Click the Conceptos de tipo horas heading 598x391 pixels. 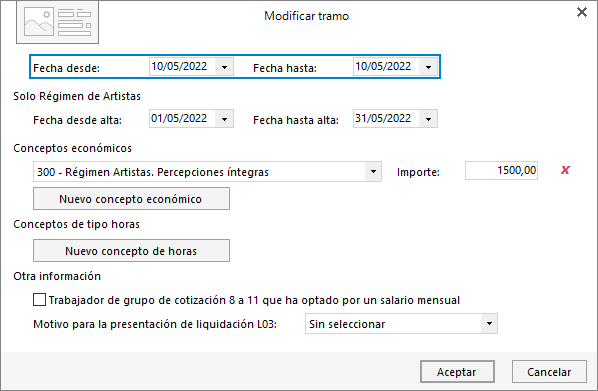click(77, 224)
